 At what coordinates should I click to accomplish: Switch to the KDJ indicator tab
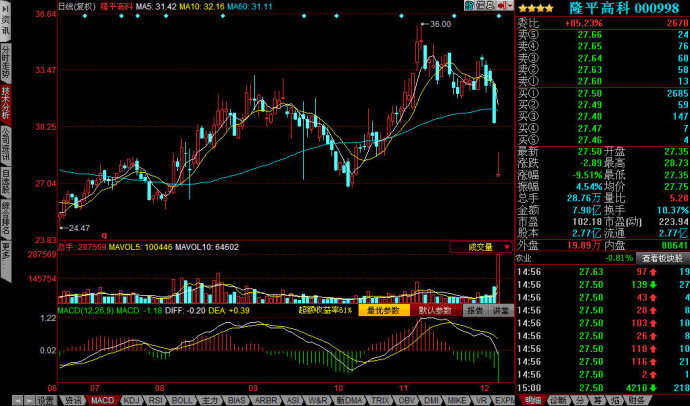click(x=131, y=399)
